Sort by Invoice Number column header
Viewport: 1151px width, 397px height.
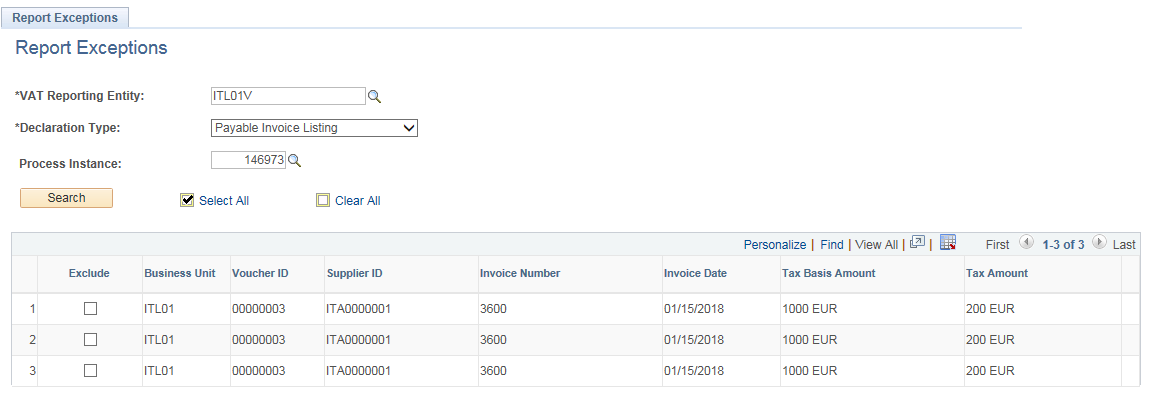(520, 273)
